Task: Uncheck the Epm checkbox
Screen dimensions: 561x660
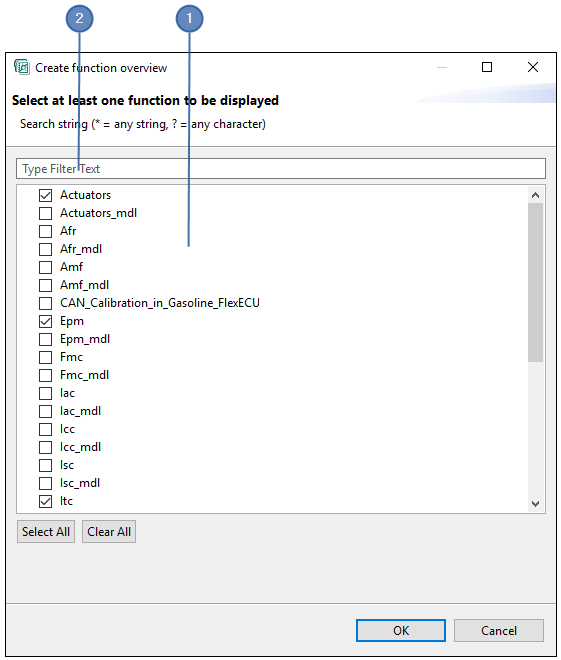Action: point(45,322)
